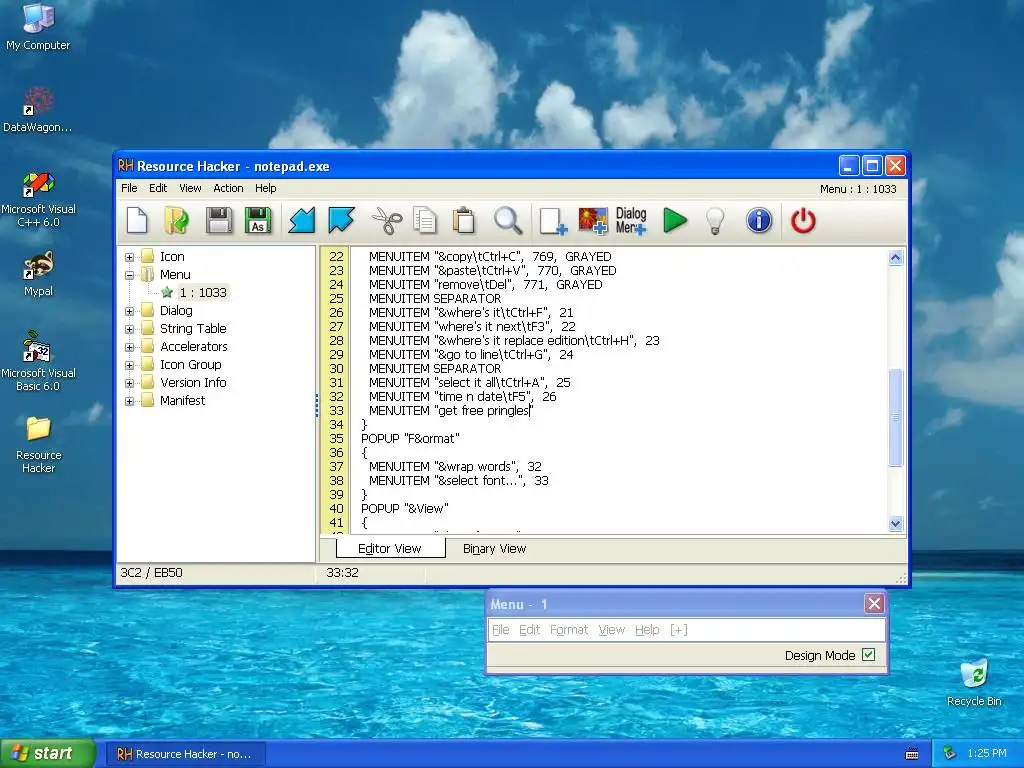This screenshot has width=1024, height=768.
Task: Switch to the Binary View tab
Action: (x=494, y=549)
